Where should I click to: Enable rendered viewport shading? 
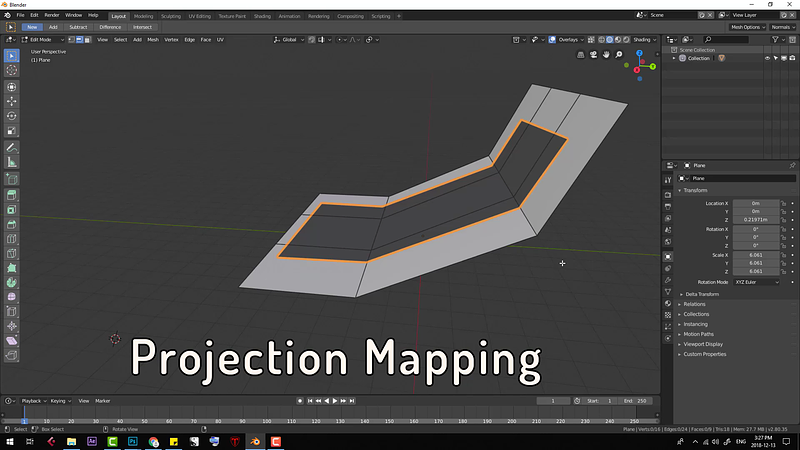coord(627,40)
